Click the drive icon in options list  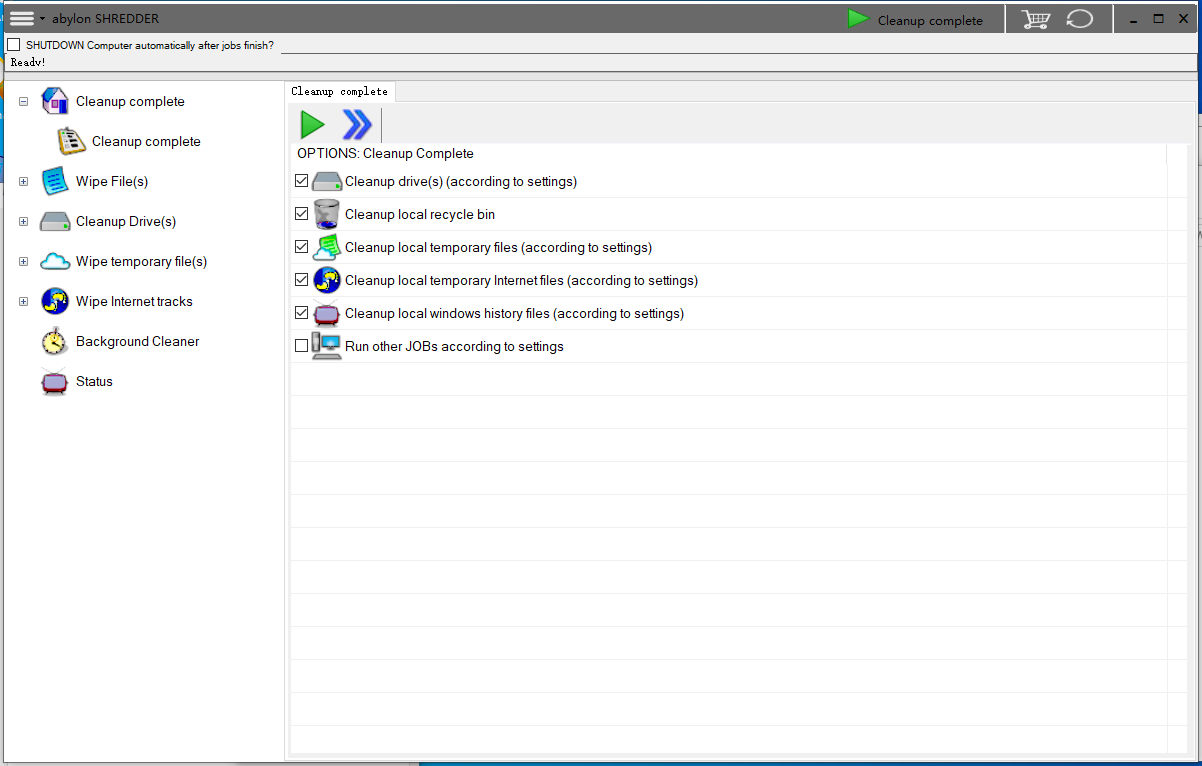tap(327, 182)
